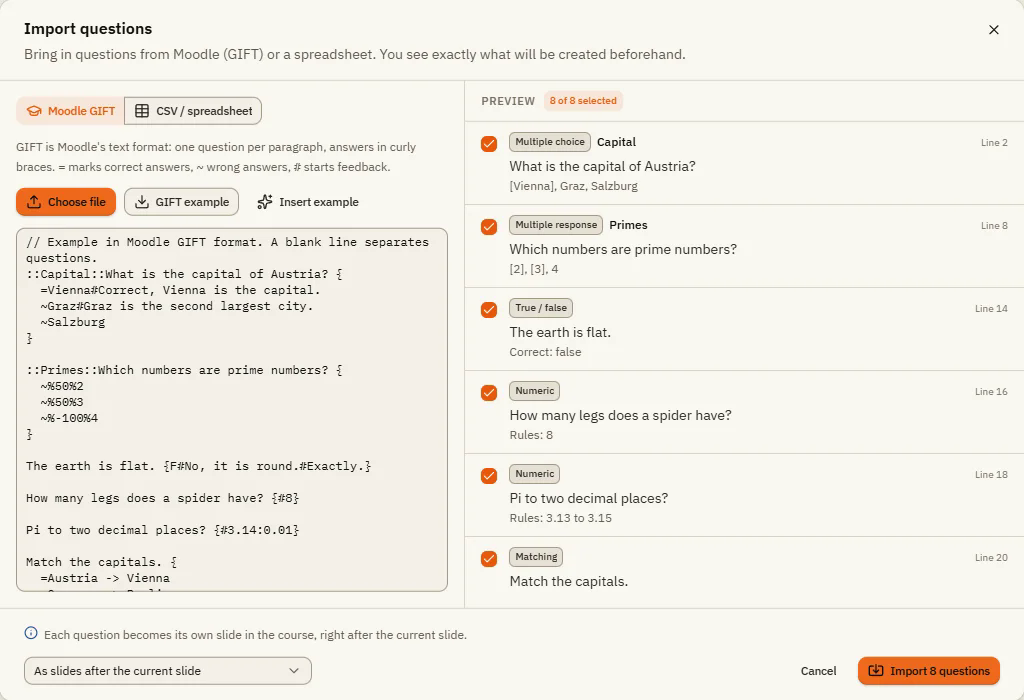Uncheck the spider legs question checkbox
1024x700 pixels.
coord(488,392)
